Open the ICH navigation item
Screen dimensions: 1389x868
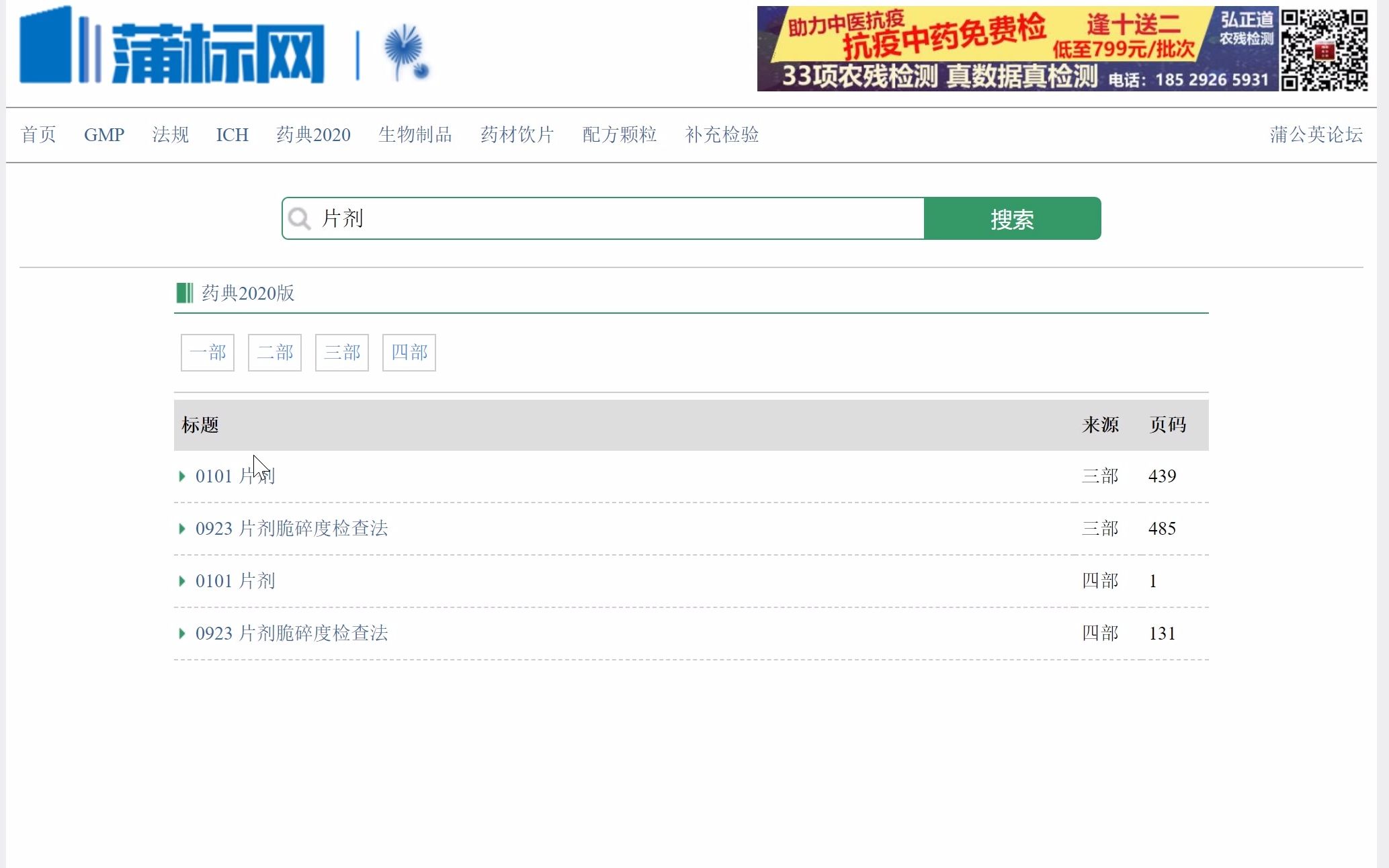[232, 134]
